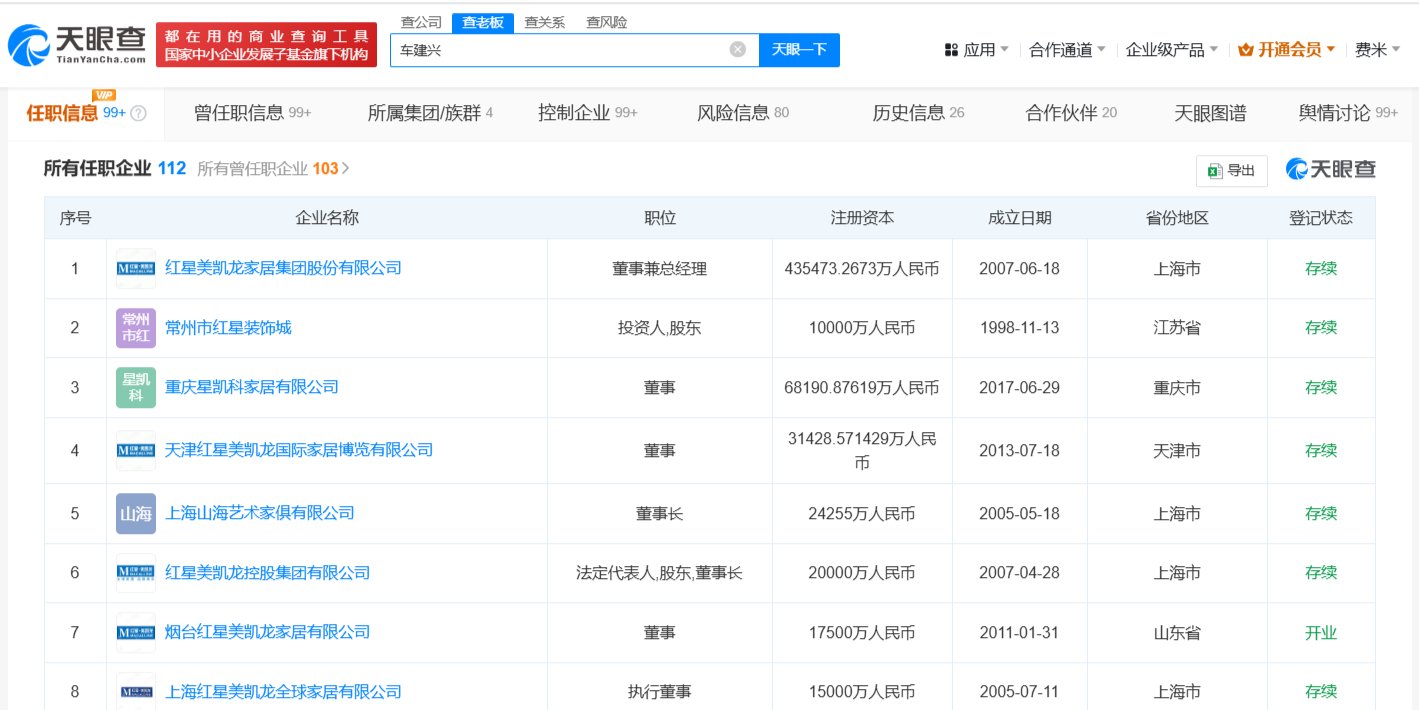Click the 红星美凯龙家居集团 company logo thumbnail

(x=135, y=268)
